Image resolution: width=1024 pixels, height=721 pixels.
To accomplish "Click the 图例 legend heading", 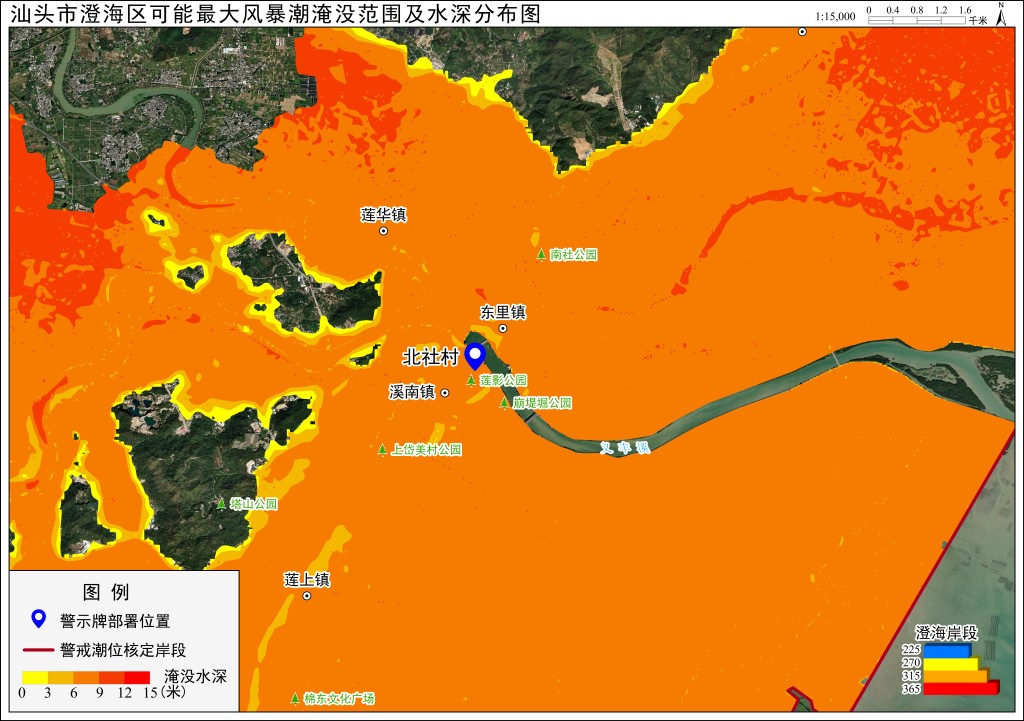I will coord(106,592).
